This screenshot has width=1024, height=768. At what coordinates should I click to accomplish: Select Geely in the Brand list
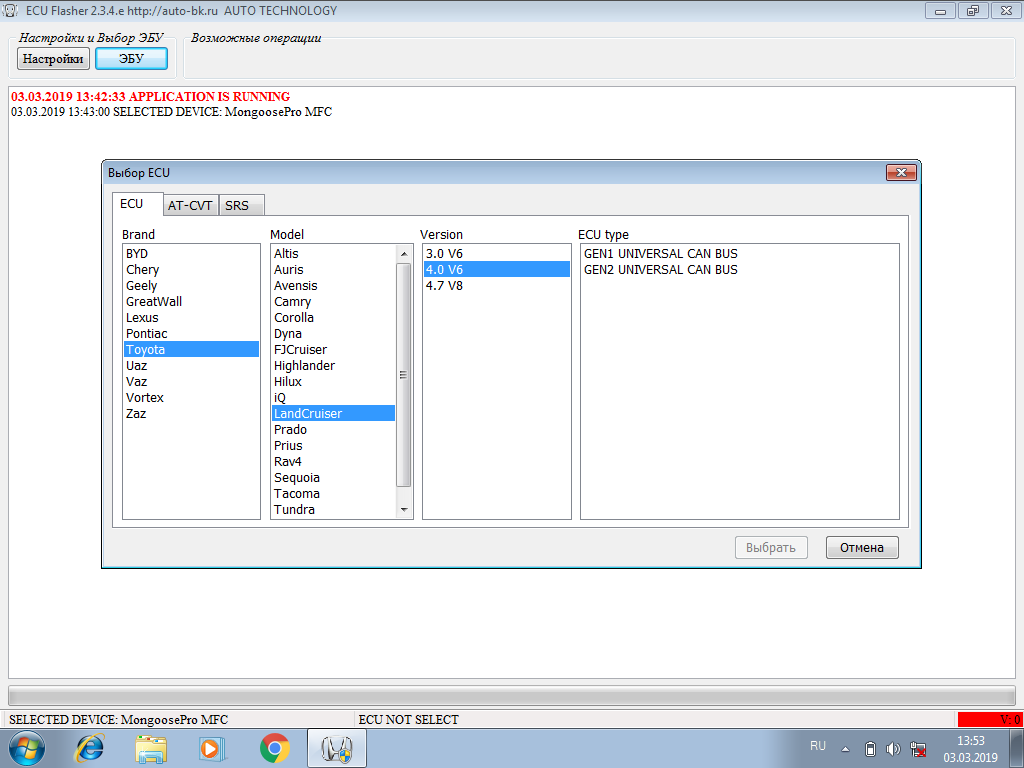(191, 285)
